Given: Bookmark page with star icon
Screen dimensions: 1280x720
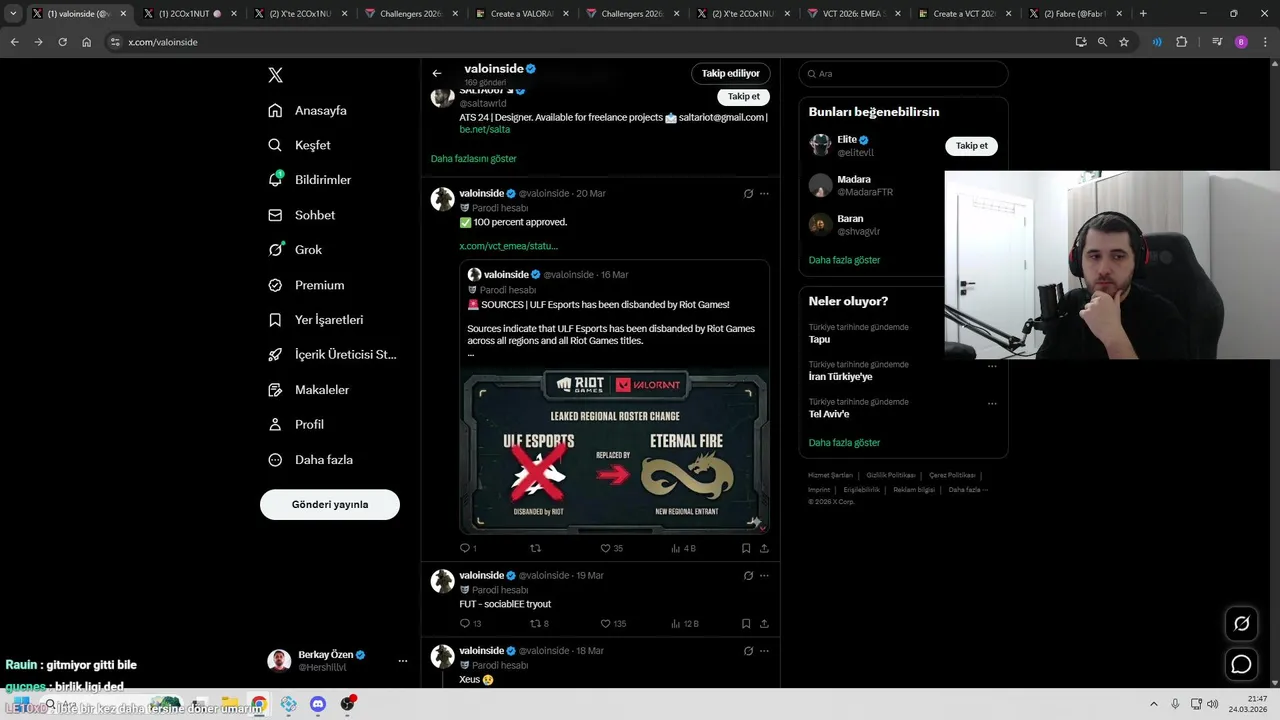Looking at the screenshot, I should tap(1124, 42).
